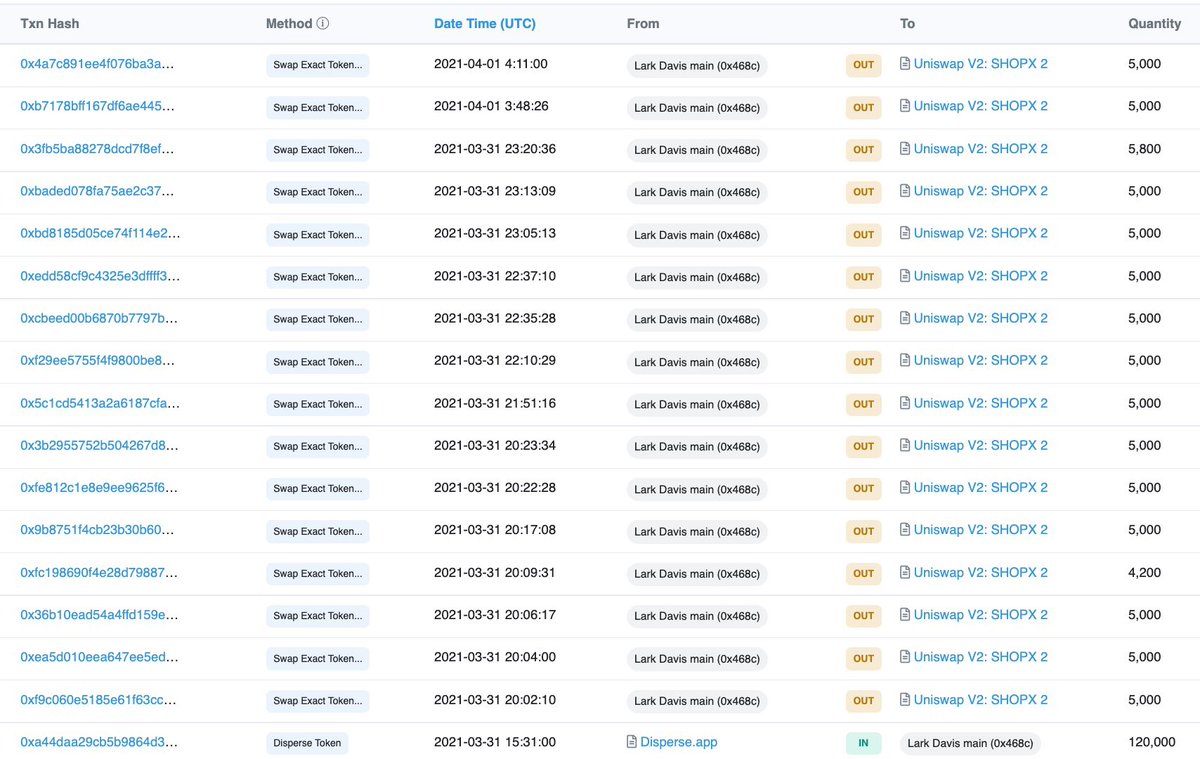
Task: Click the Txn Hash column header
Action: (50, 23)
